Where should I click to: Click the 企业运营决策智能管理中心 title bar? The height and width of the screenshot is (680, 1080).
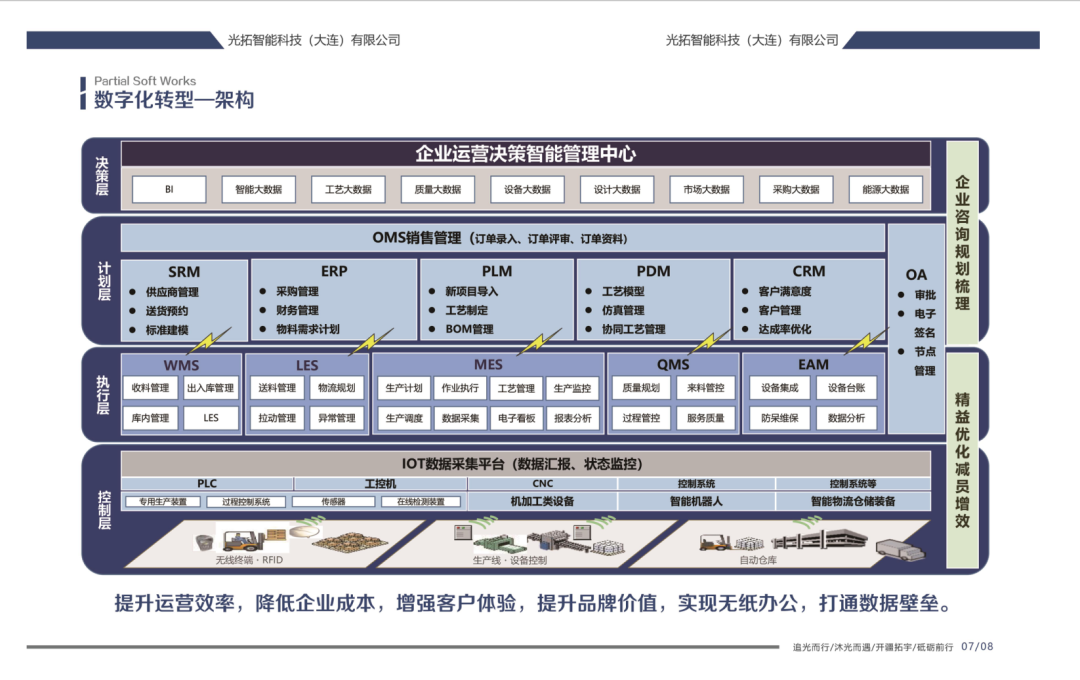click(x=526, y=154)
